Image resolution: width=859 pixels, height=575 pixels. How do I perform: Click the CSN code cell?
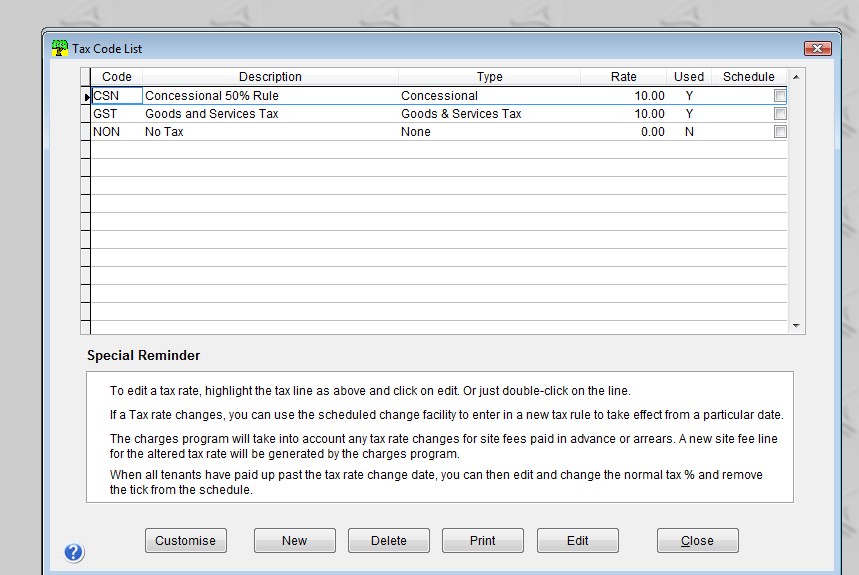[116, 96]
